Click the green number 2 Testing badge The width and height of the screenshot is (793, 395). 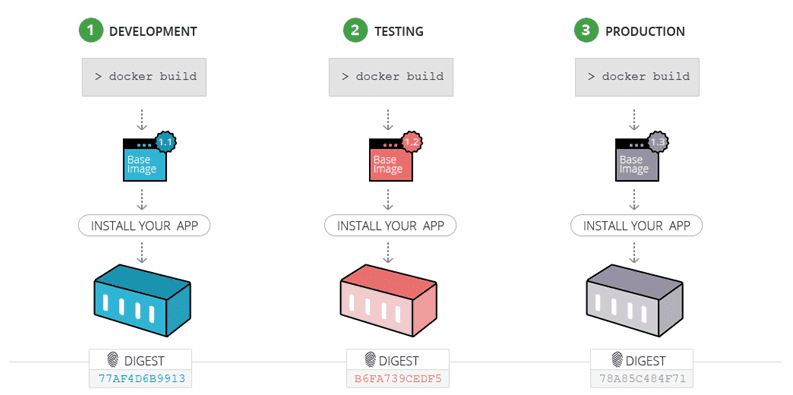[356, 31]
